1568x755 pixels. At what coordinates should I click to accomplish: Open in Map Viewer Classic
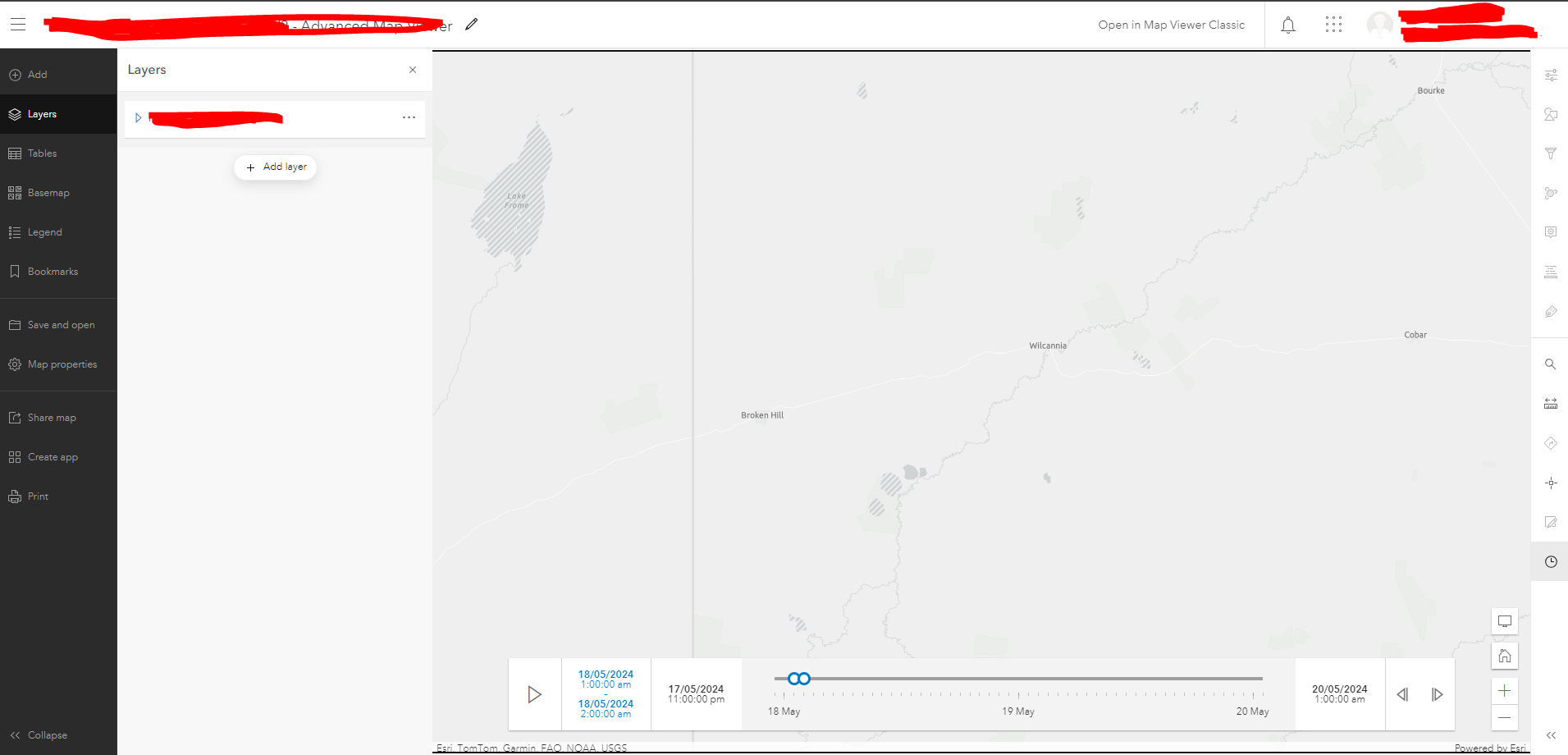point(1171,25)
